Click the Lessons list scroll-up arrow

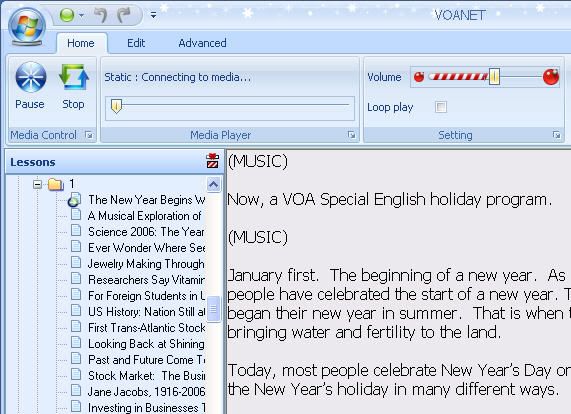pos(213,185)
